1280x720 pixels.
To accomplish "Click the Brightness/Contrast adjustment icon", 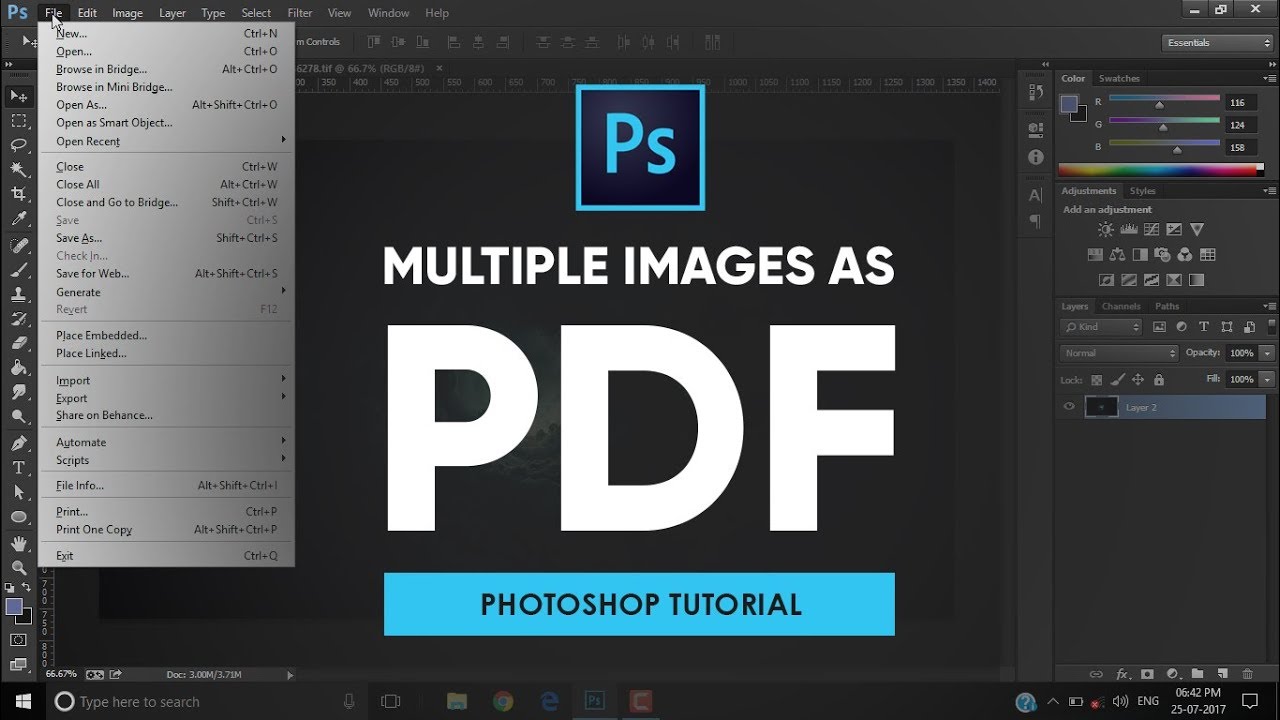I will pyautogui.click(x=1105, y=230).
